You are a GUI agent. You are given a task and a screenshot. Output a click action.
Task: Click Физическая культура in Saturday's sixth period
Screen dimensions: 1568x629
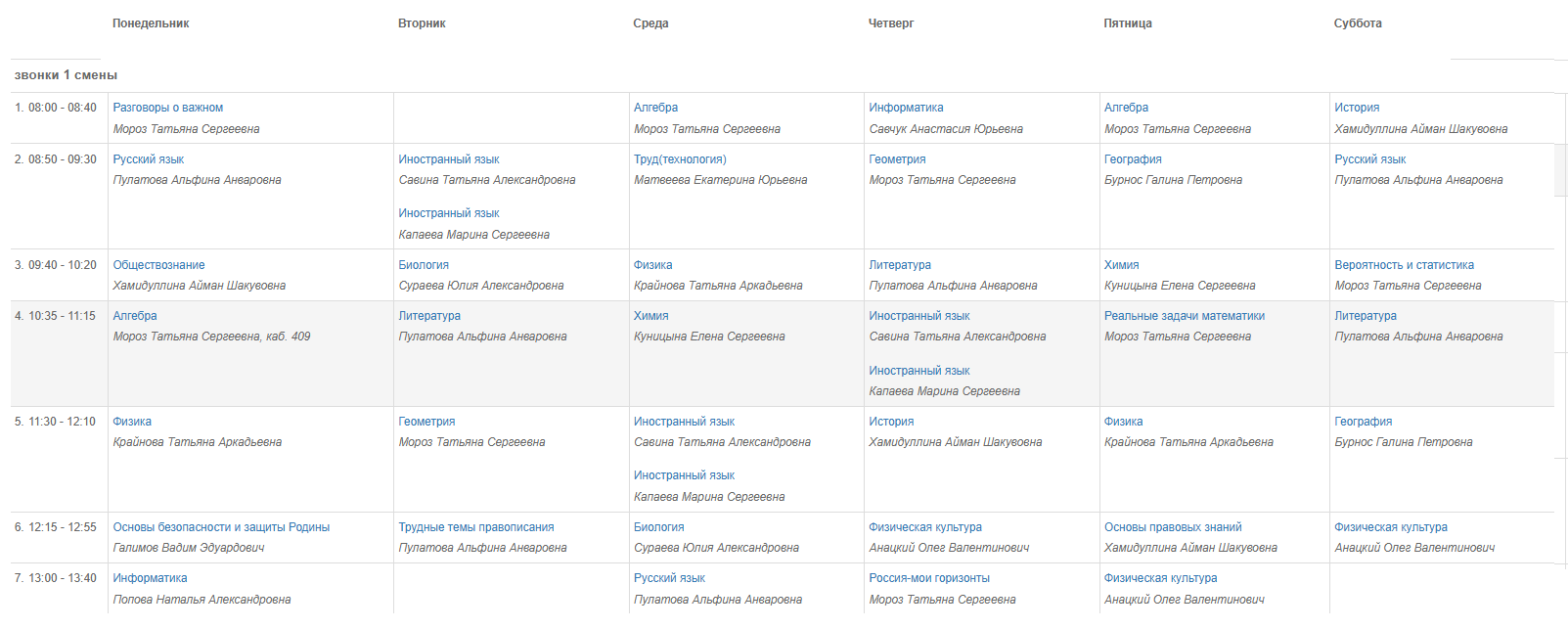click(x=1391, y=527)
